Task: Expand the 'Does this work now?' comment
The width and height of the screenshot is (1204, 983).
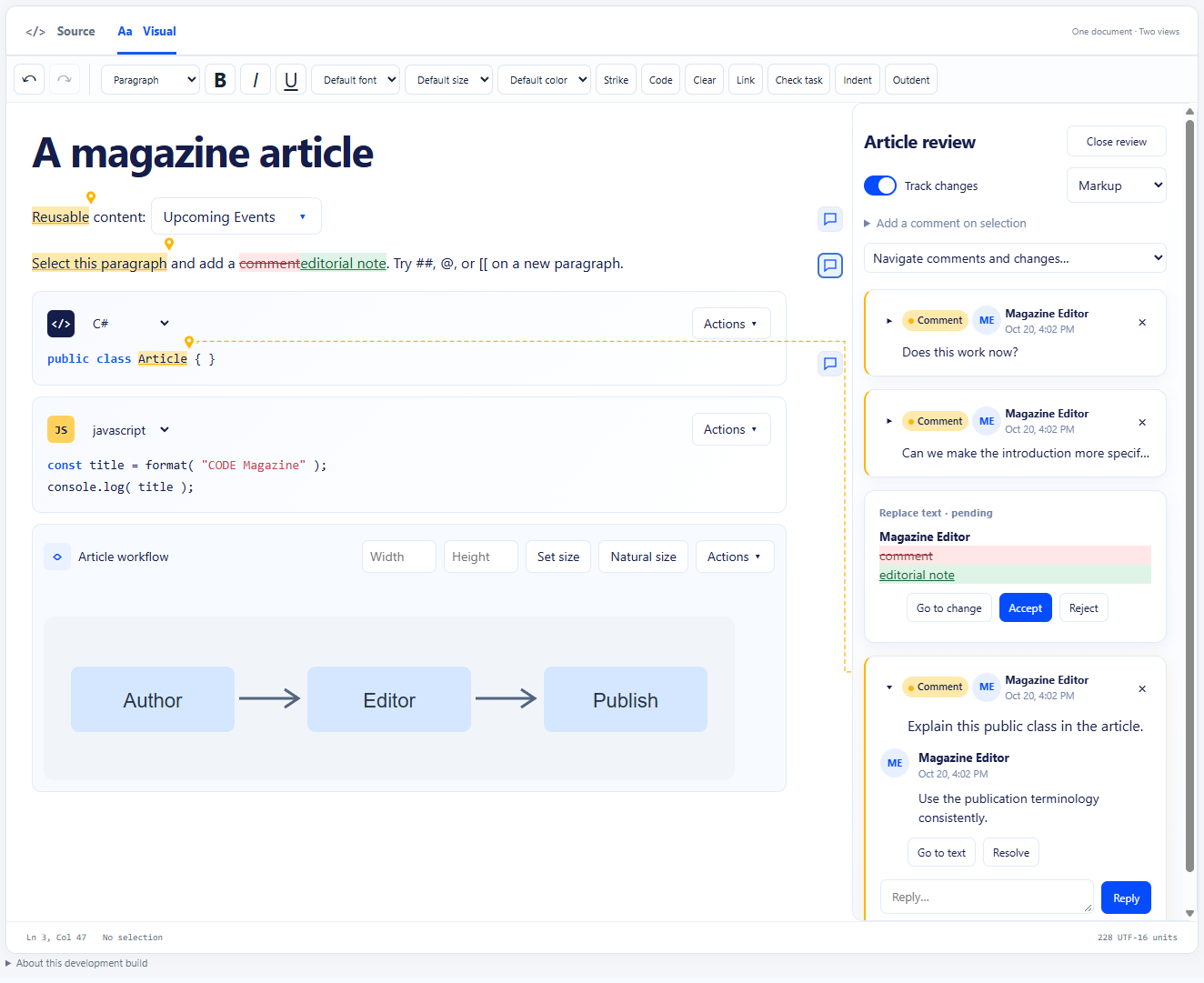Action: 889,320
